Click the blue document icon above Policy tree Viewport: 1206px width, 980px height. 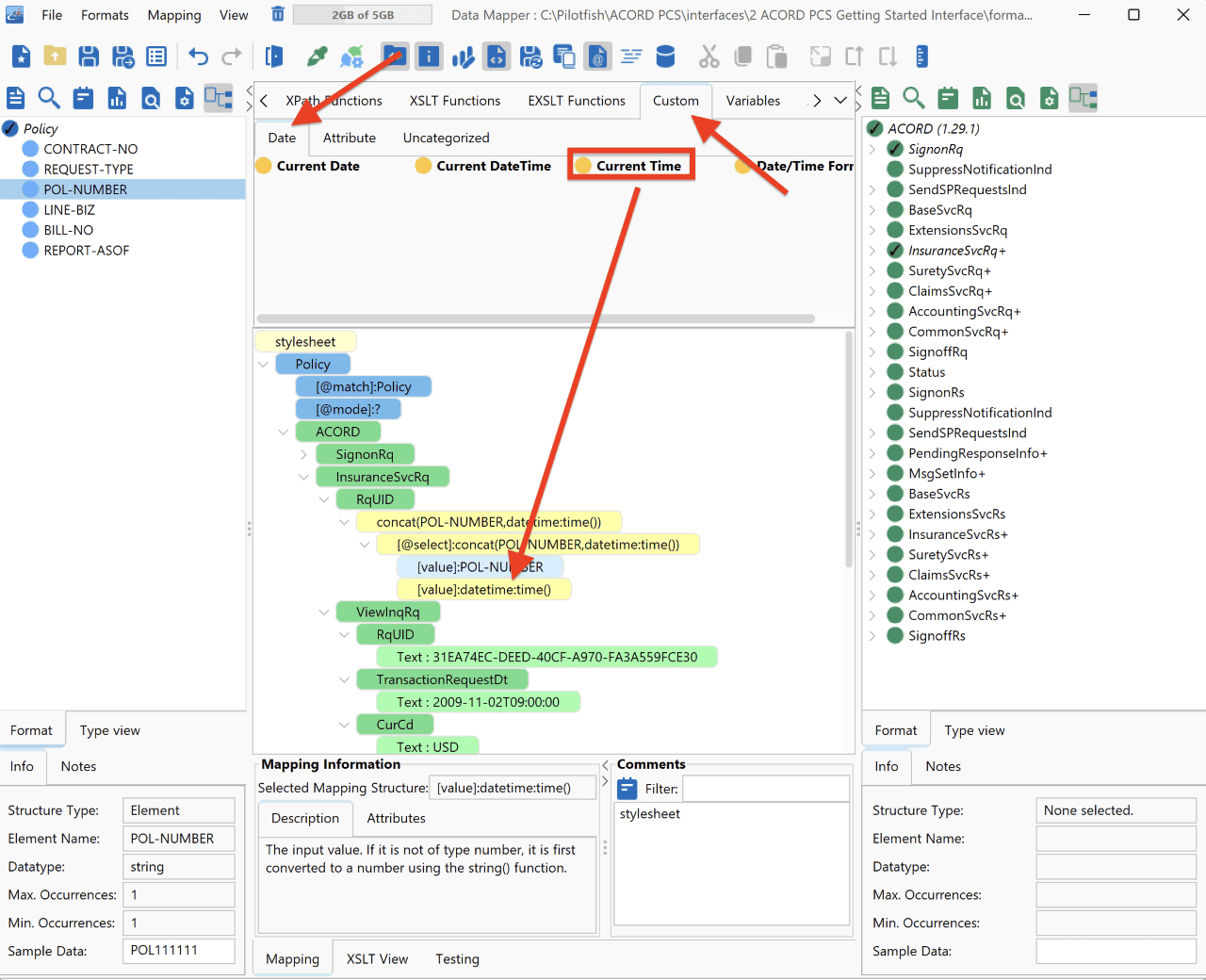[x=16, y=97]
